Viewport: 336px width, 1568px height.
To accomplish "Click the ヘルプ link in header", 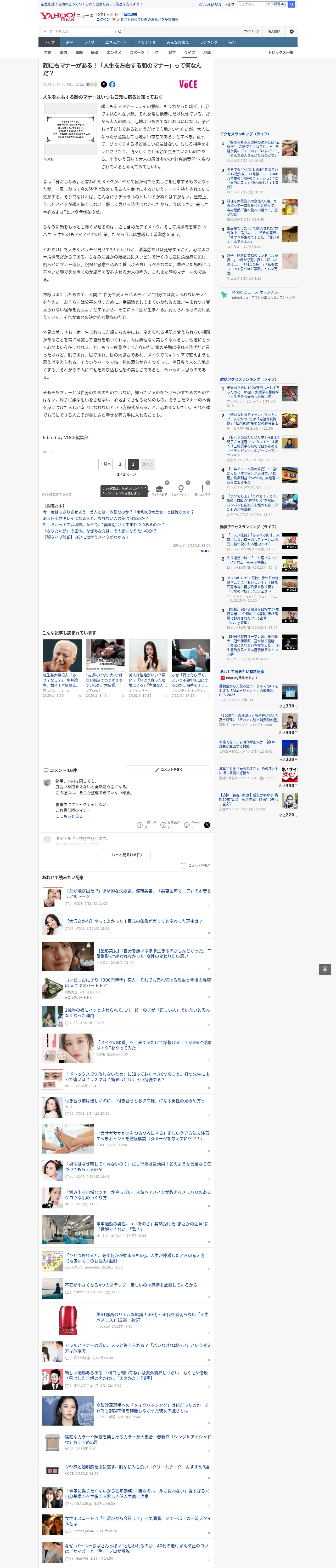I will tap(229, 4).
